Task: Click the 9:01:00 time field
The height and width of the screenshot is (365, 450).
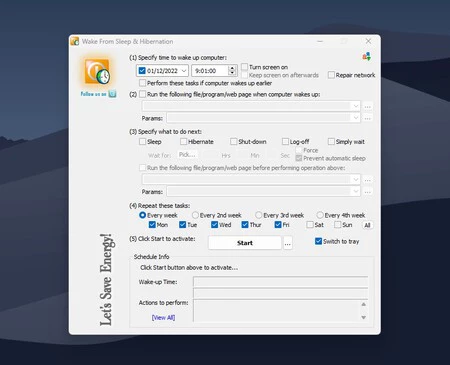Action: 210,71
